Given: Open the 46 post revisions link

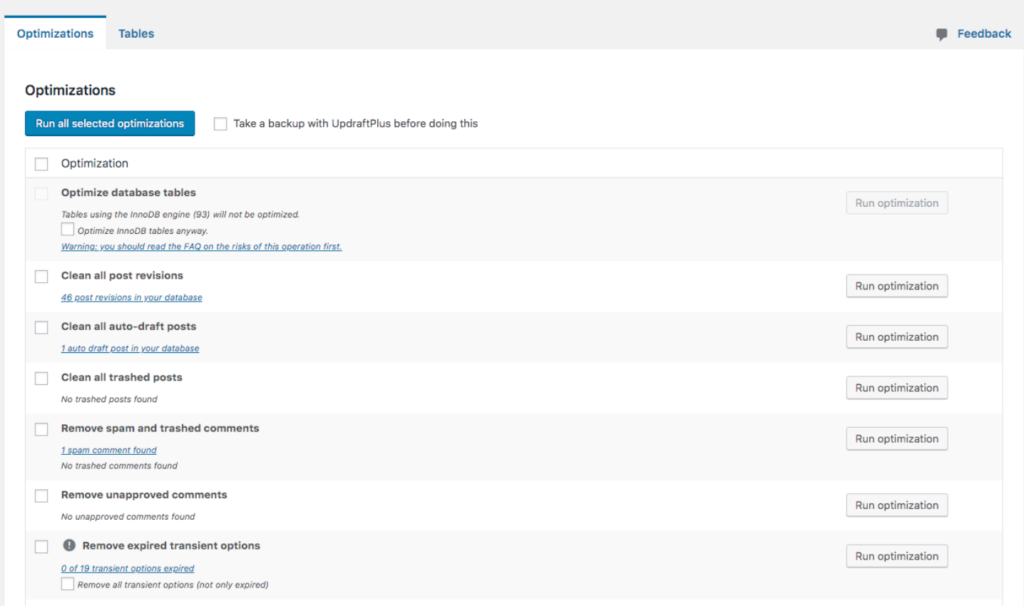Looking at the screenshot, I should point(131,298).
